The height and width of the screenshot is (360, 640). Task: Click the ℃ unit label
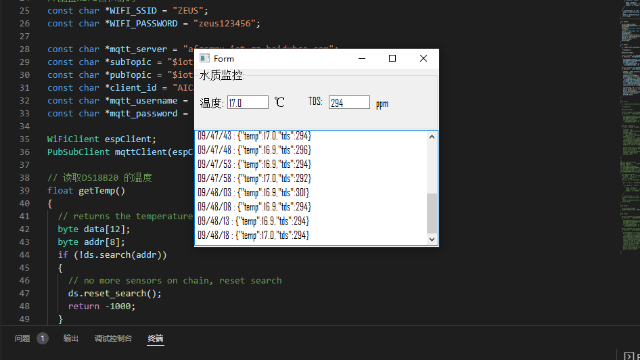pos(279,102)
